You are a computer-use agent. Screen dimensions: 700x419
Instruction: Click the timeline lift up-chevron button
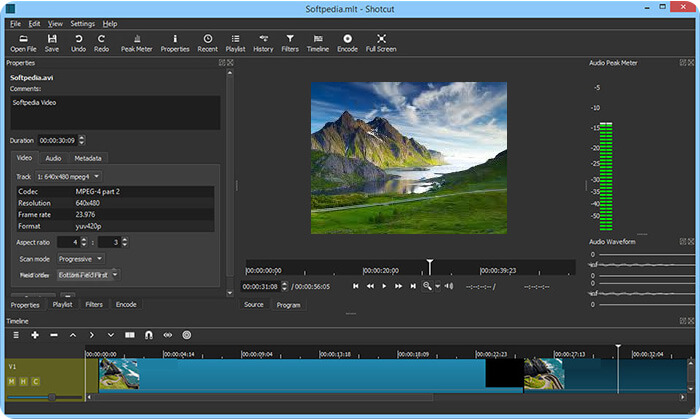pos(73,335)
